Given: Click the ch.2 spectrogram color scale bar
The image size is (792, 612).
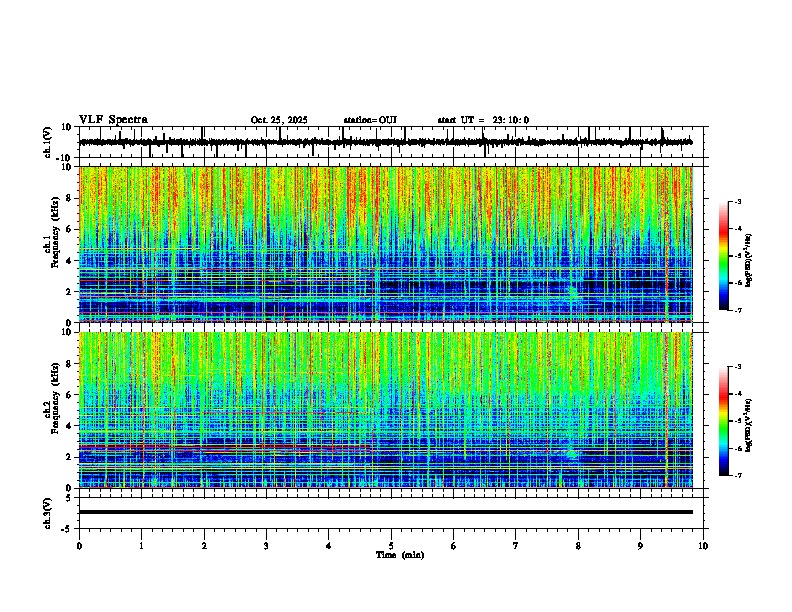Looking at the screenshot, I should coord(724,421).
